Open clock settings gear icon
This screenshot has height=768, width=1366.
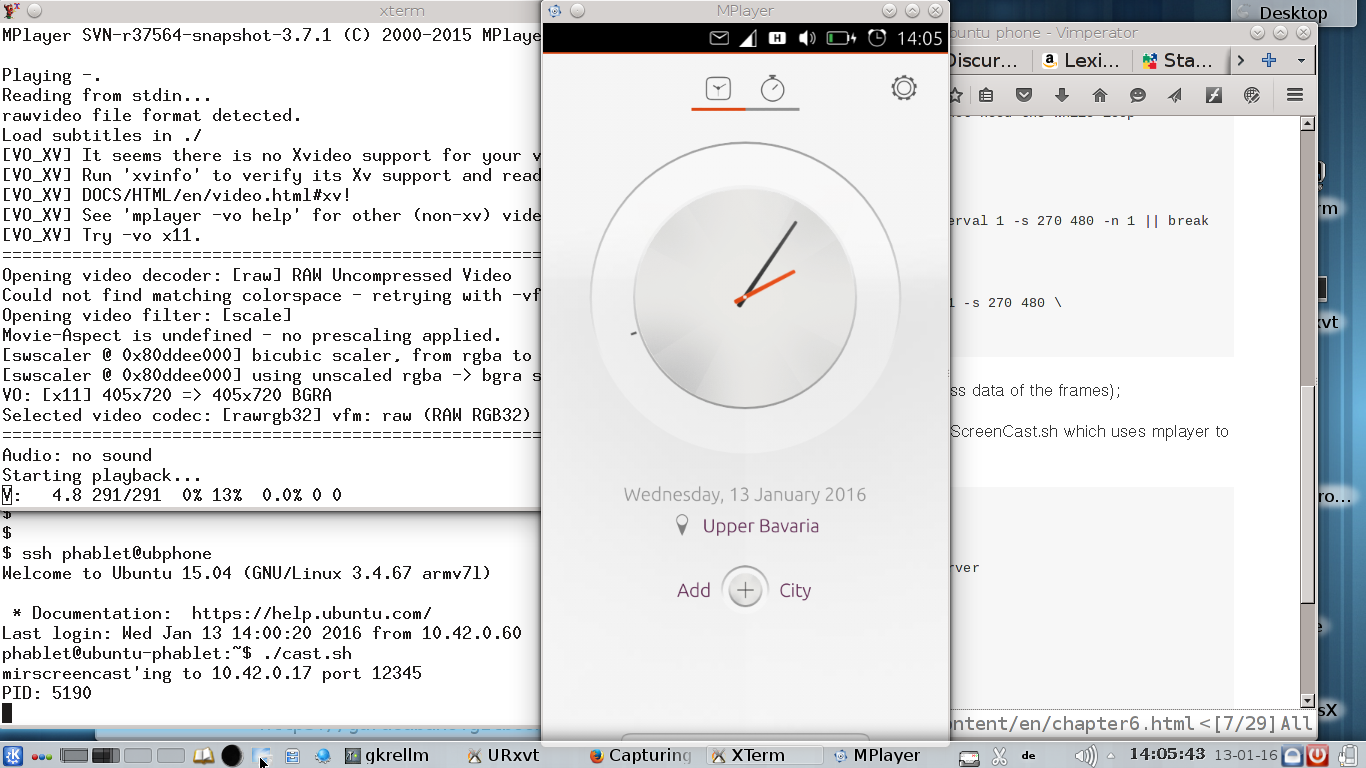pos(904,88)
